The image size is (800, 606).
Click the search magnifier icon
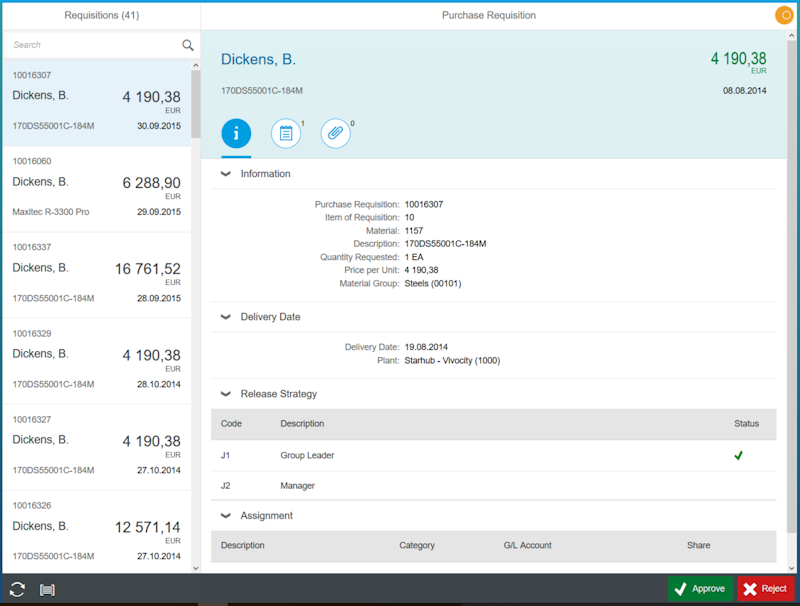tap(187, 45)
